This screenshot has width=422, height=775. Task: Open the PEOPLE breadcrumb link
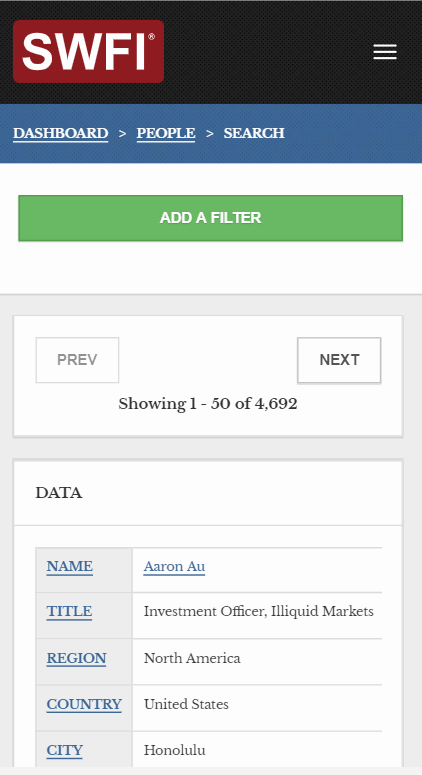pos(166,133)
